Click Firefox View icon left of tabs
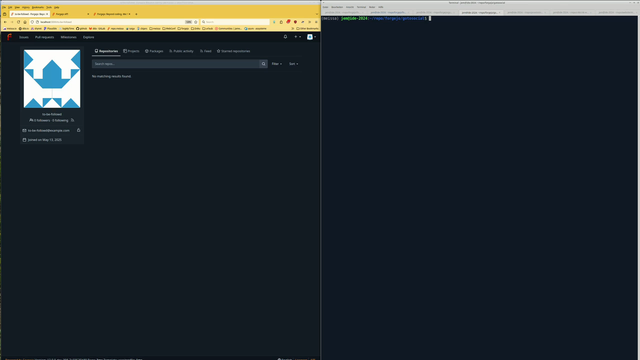Screen dimensions: 640x360 (4, 14)
